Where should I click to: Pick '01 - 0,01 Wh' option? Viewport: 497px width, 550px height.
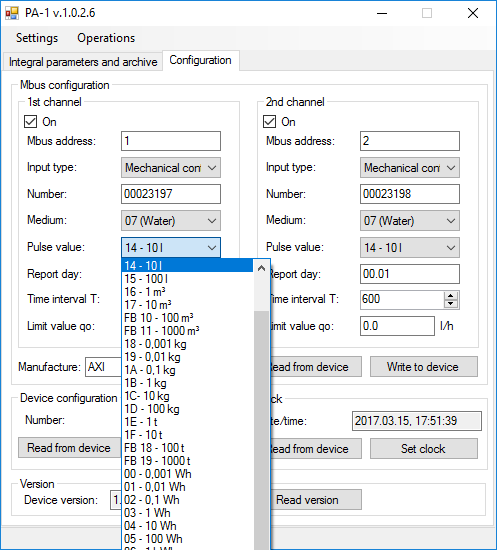187,487
